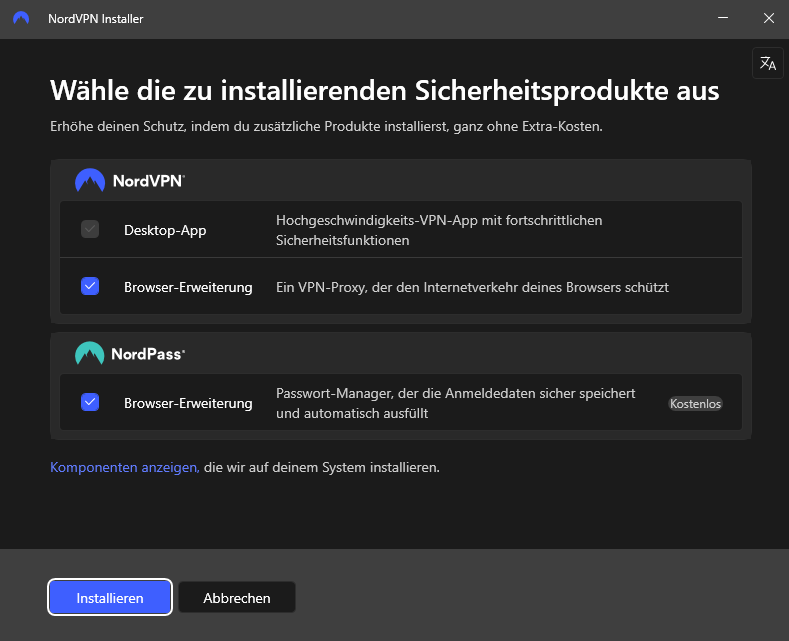
Task: Click the Hochgeschwindigkeits-VPN-App description
Action: pyautogui.click(x=439, y=230)
